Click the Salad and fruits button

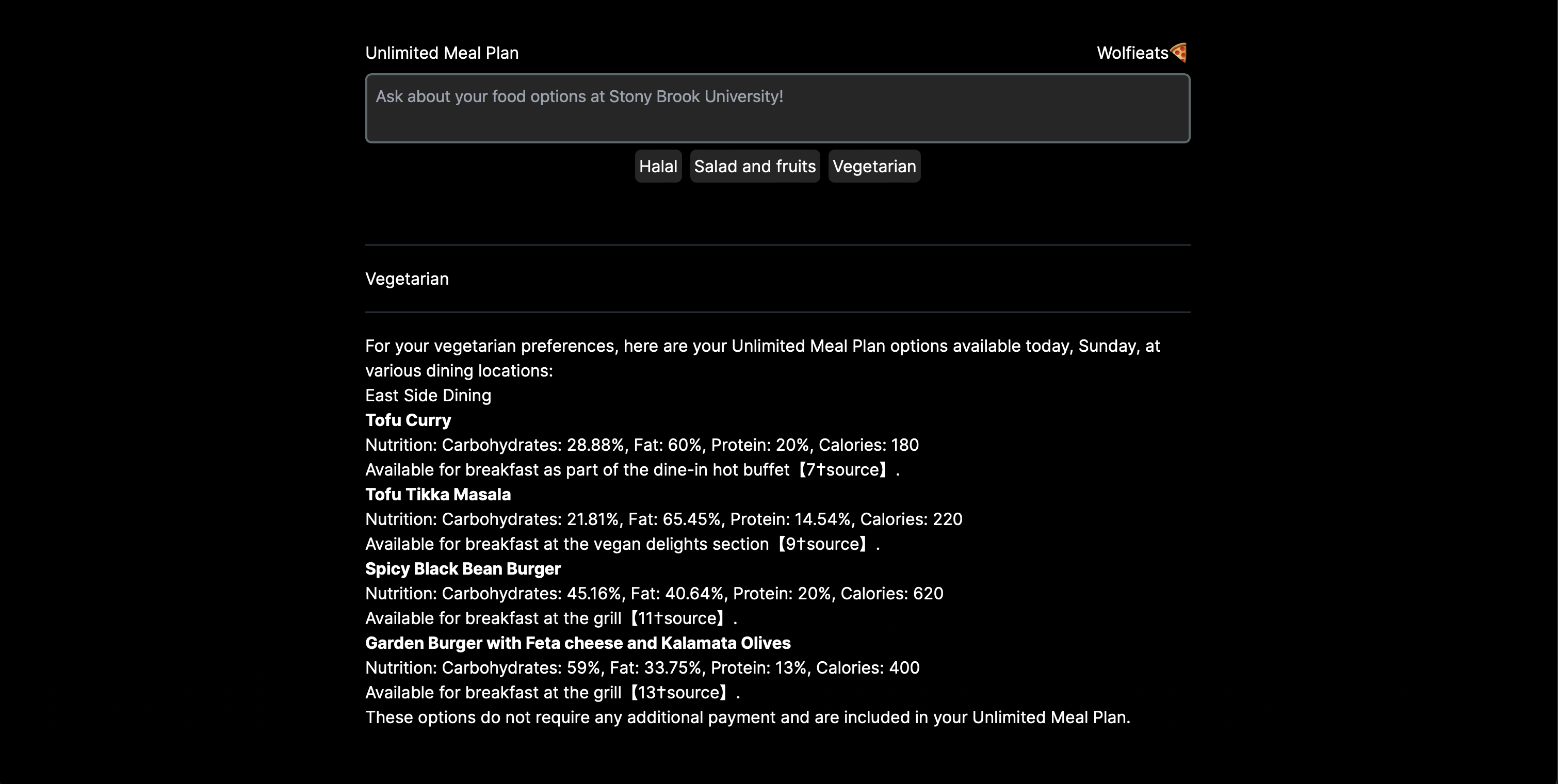coord(754,166)
